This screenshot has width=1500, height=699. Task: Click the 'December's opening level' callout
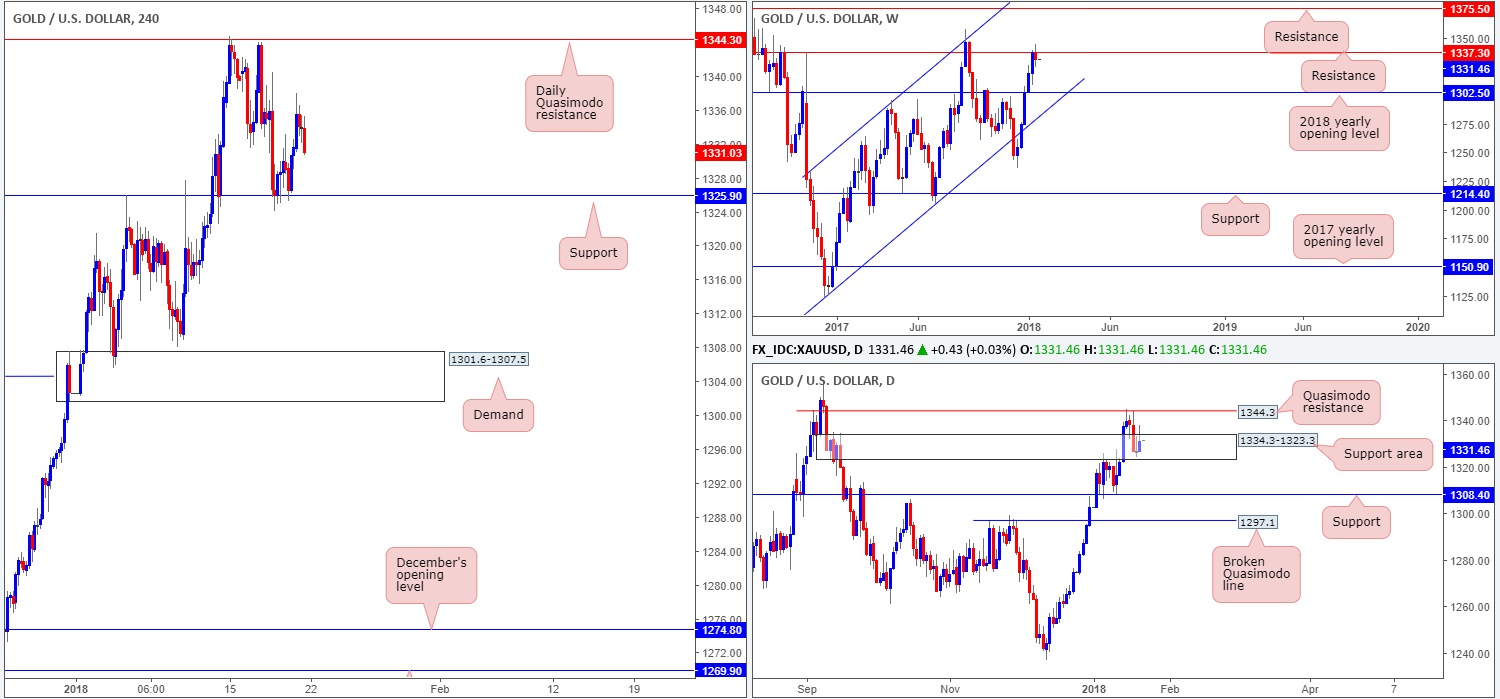click(x=431, y=577)
